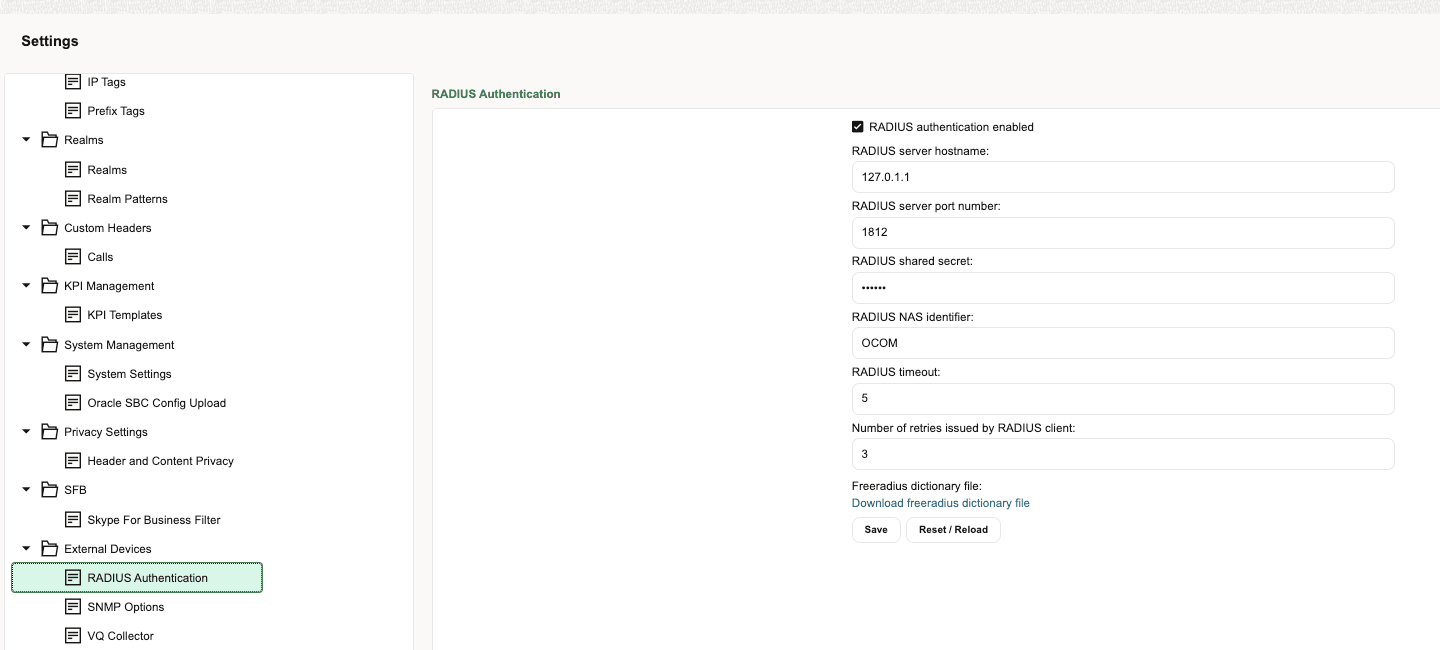Click the Reset / Reload button
The width and height of the screenshot is (1440, 650).
pyautogui.click(x=953, y=529)
